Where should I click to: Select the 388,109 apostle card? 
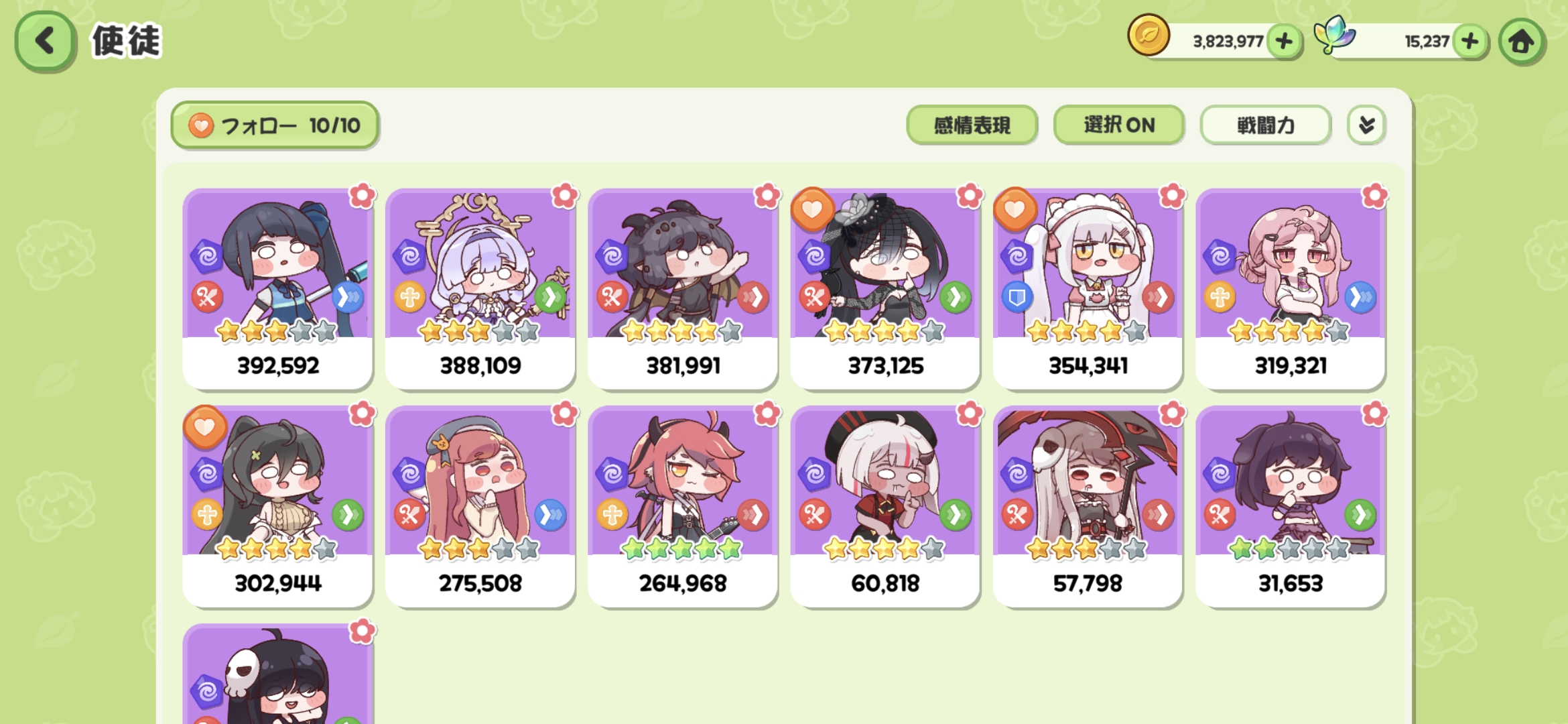pyautogui.click(x=480, y=289)
